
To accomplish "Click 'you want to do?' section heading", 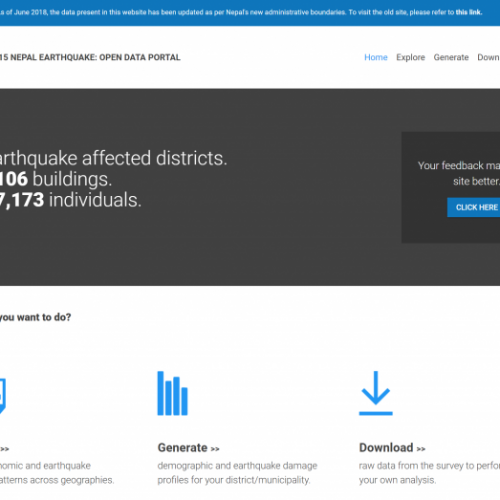I will [x=35, y=317].
